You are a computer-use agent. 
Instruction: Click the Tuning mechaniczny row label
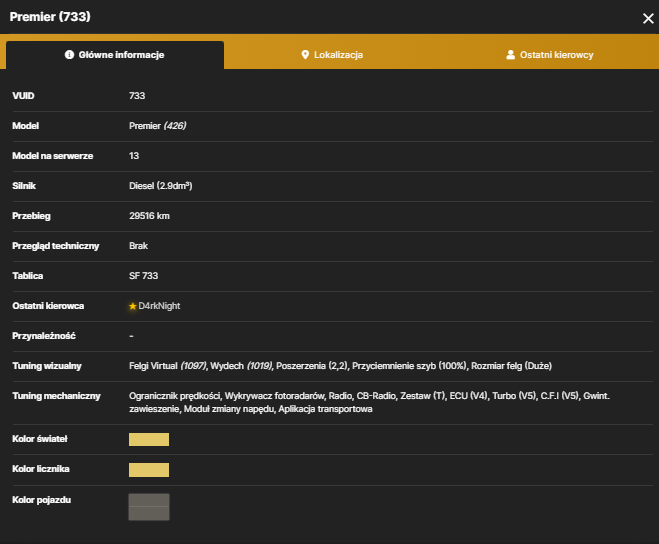pyautogui.click(x=56, y=396)
